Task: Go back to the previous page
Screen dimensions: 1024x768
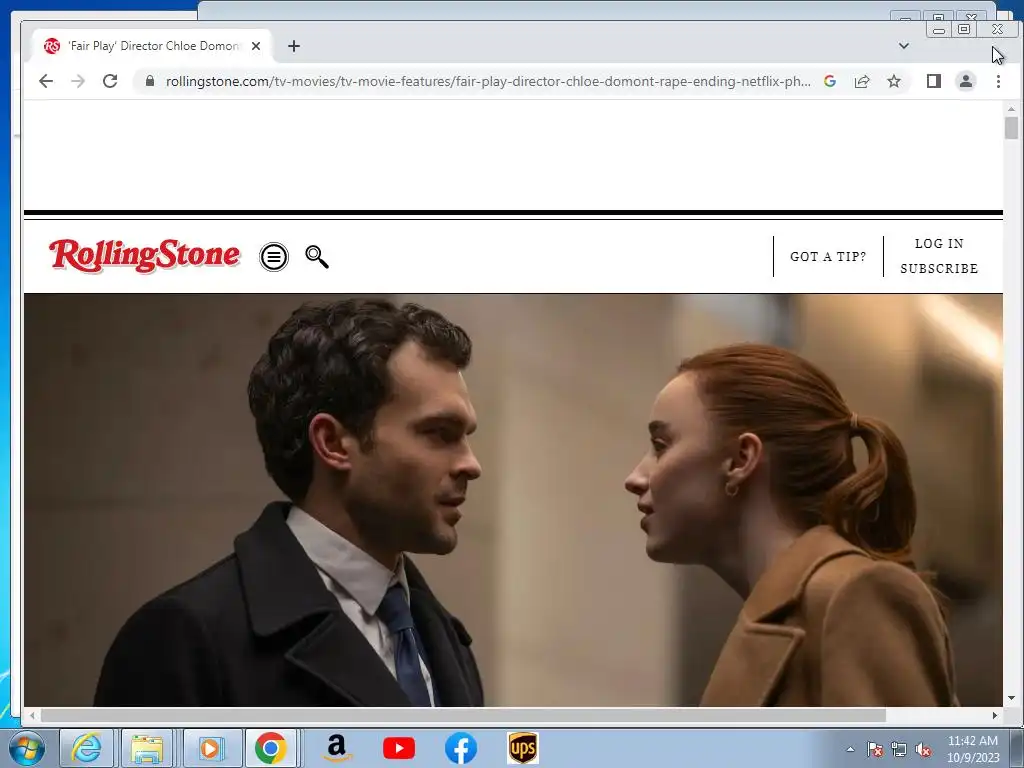Action: 46,81
